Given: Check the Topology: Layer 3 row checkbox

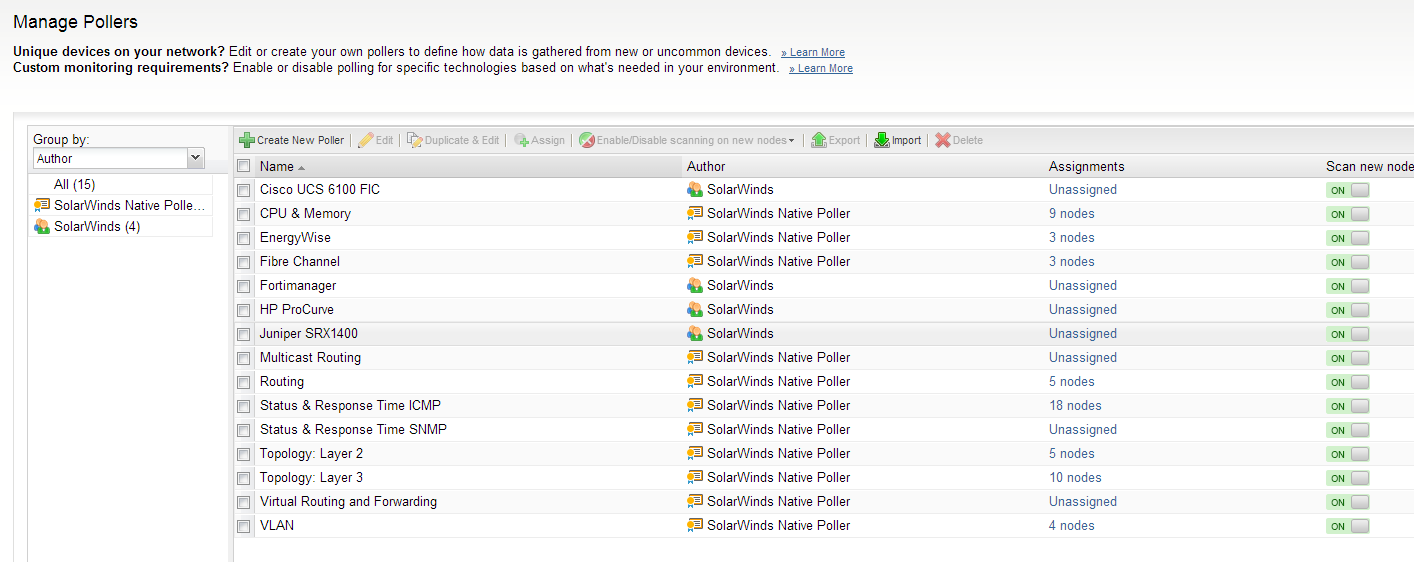Looking at the screenshot, I should tap(244, 478).
